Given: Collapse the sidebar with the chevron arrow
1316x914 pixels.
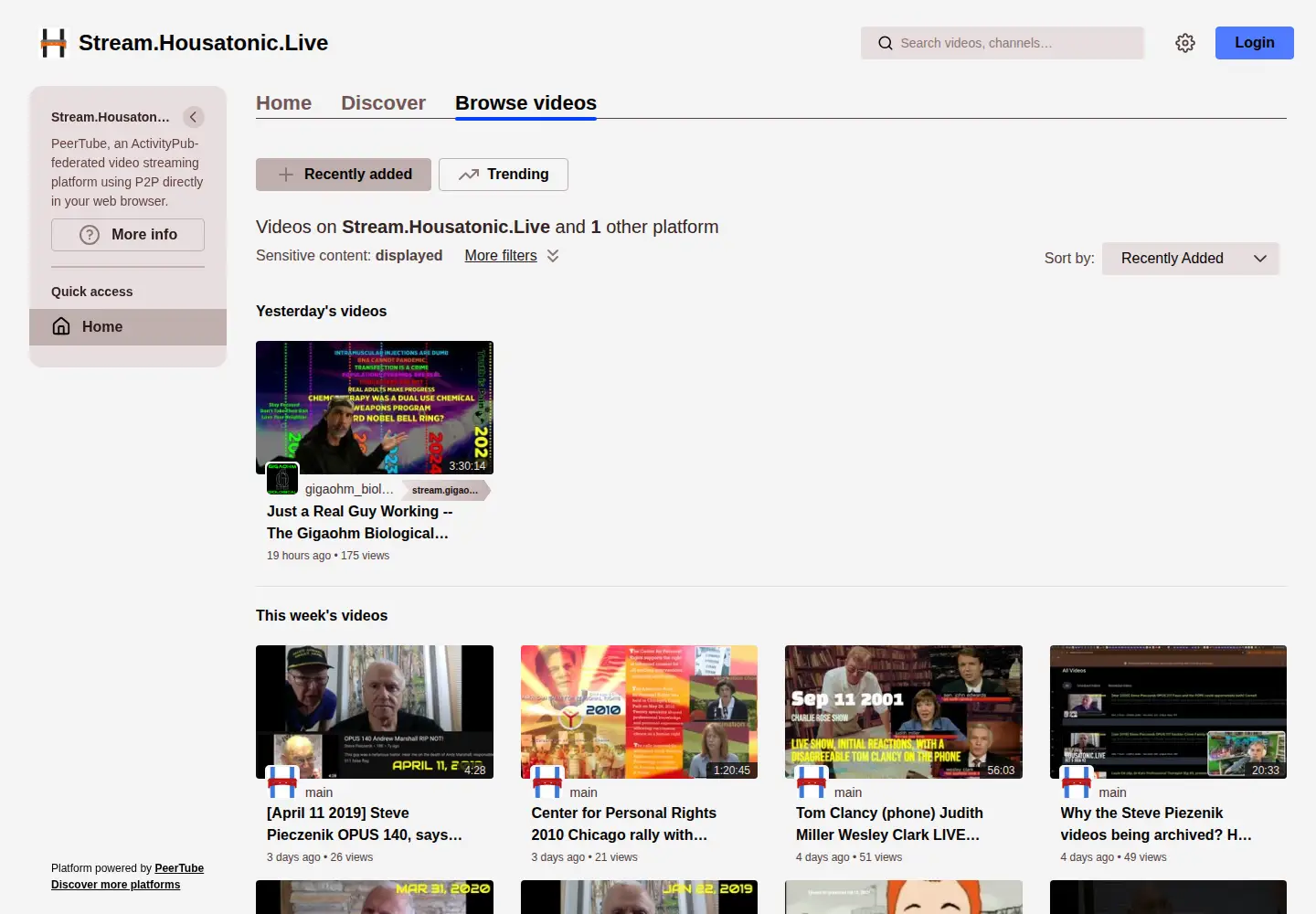Looking at the screenshot, I should tap(193, 117).
